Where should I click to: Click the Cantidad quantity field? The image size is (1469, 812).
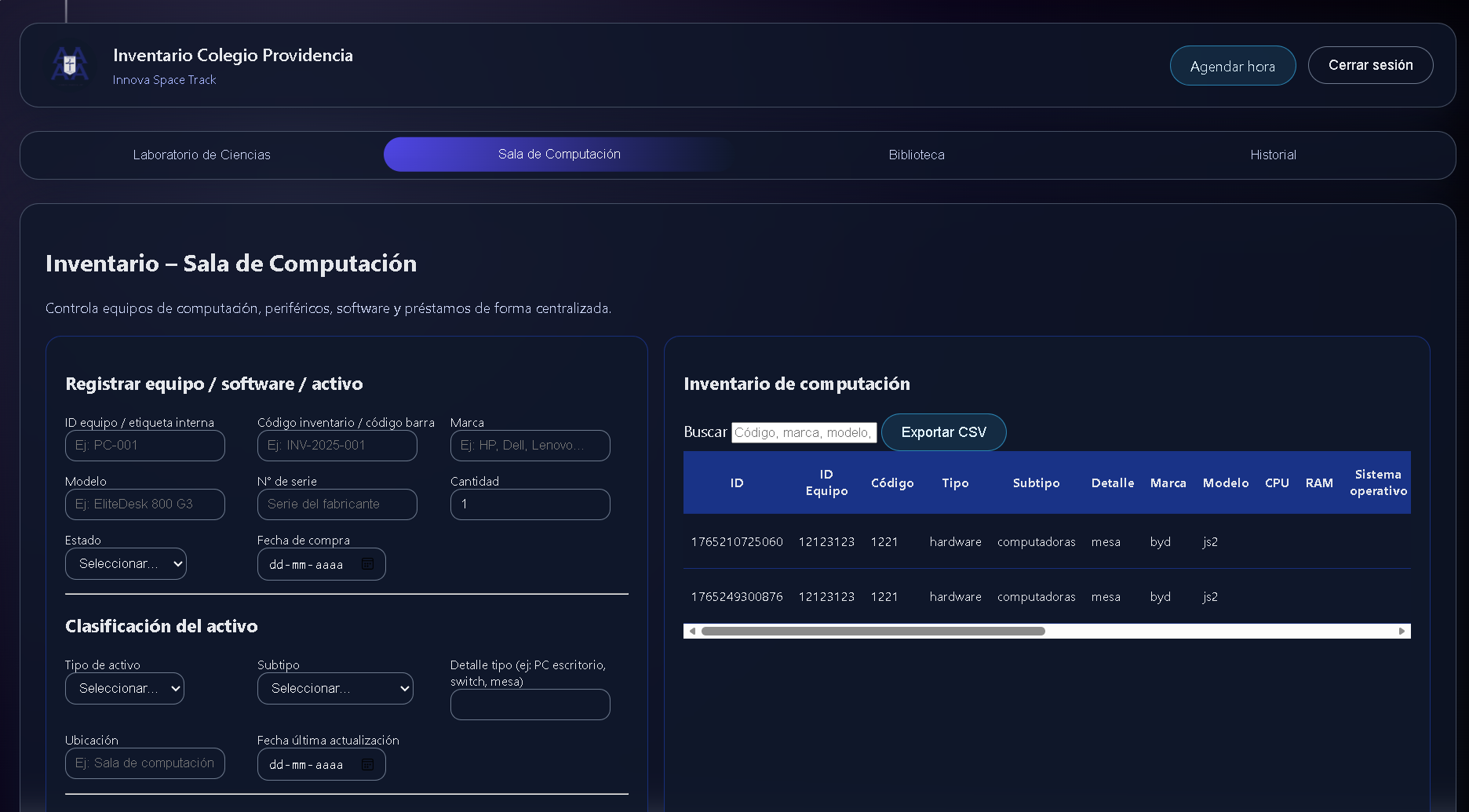530,504
